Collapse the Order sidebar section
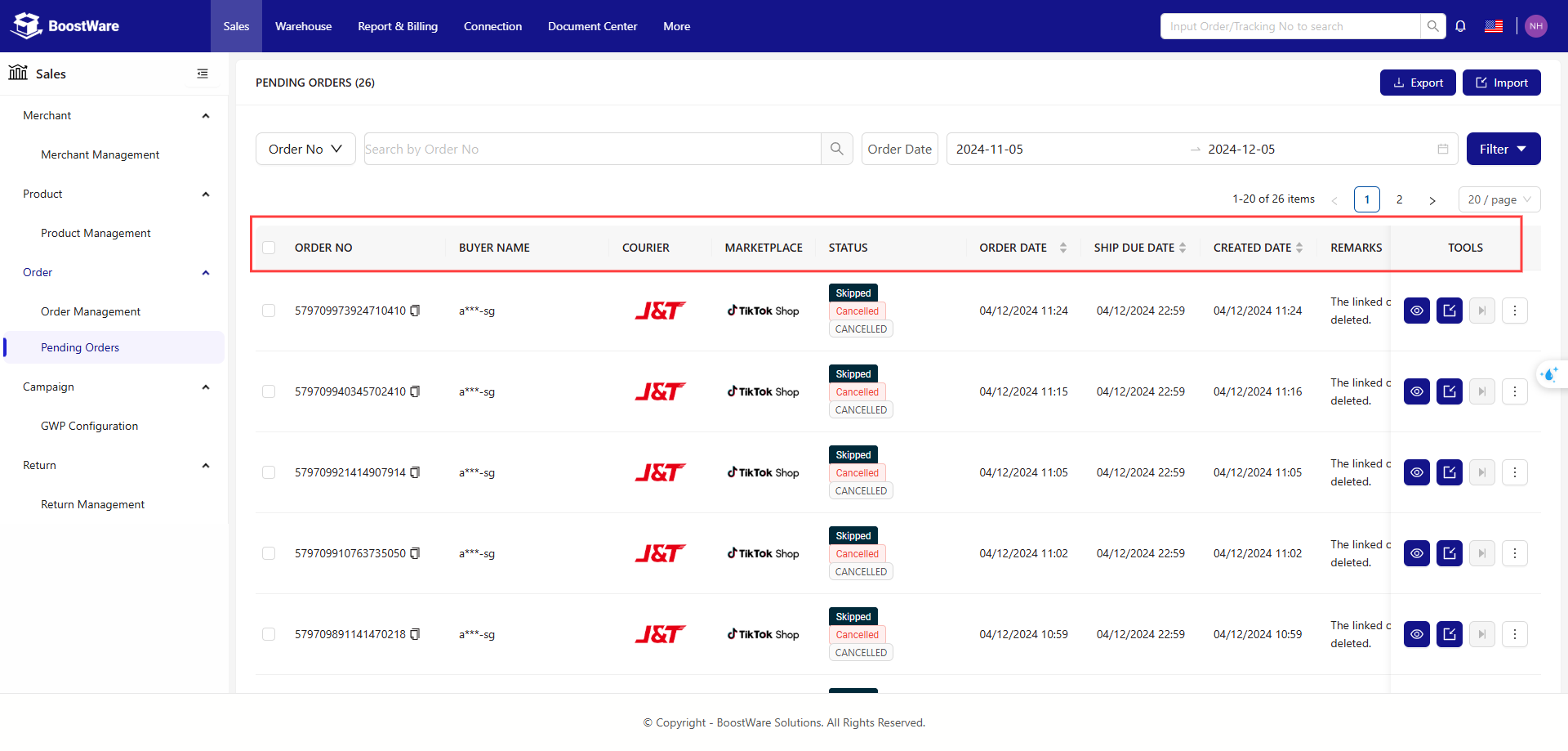Image resolution: width=1568 pixels, height=751 pixels. point(206,272)
